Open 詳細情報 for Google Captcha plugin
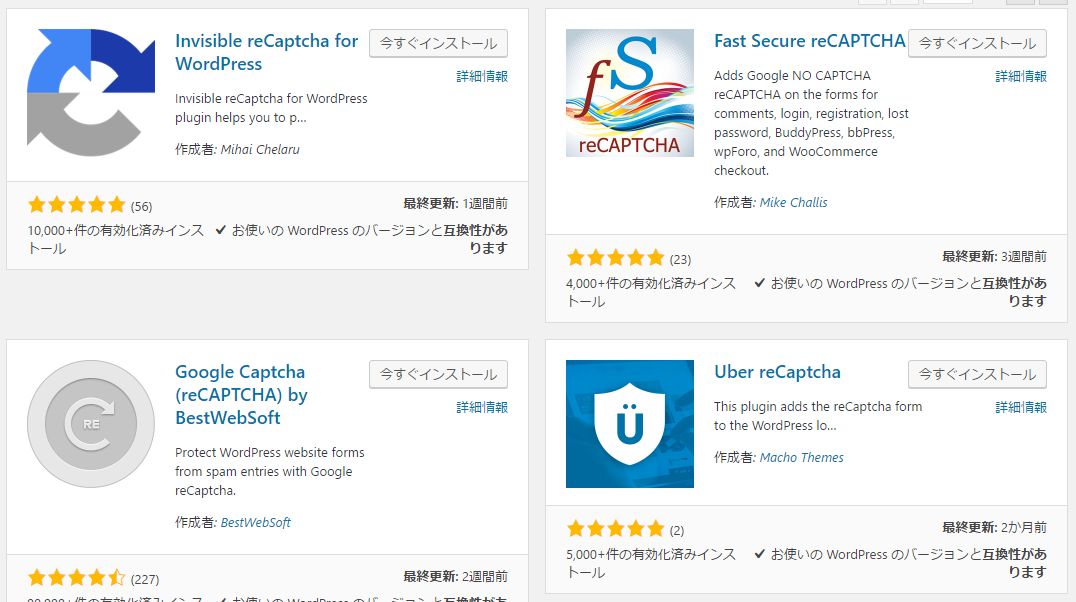The image size is (1076, 602). point(482,407)
